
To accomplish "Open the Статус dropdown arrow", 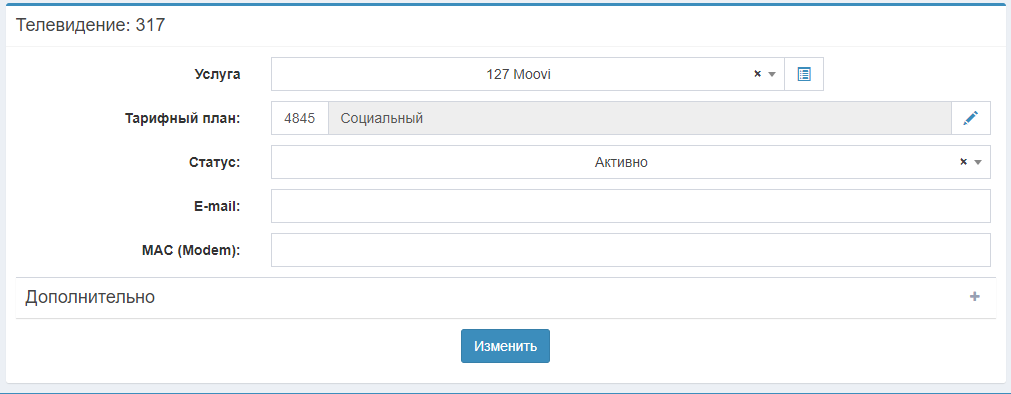I will [x=977, y=163].
